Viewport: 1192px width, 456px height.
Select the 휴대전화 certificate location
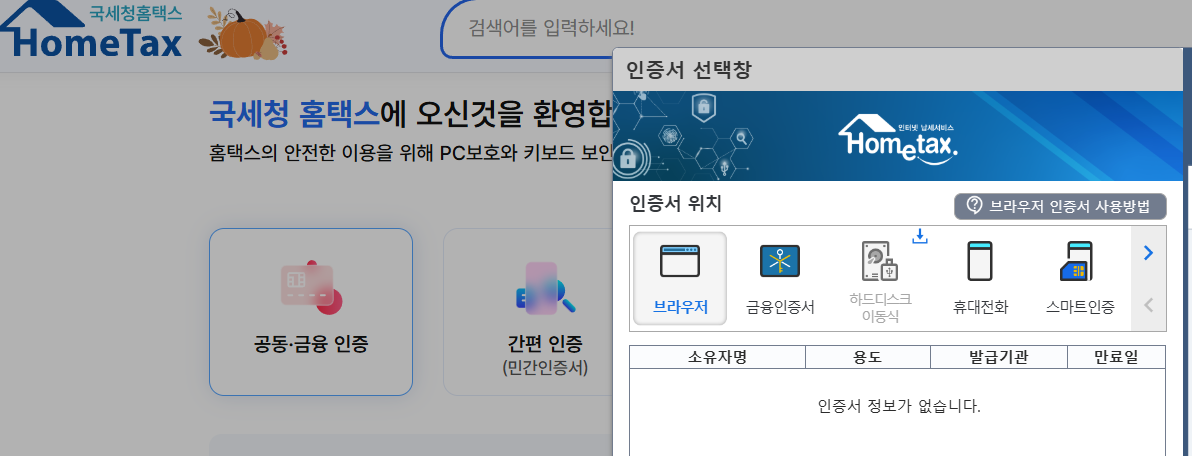[981, 278]
